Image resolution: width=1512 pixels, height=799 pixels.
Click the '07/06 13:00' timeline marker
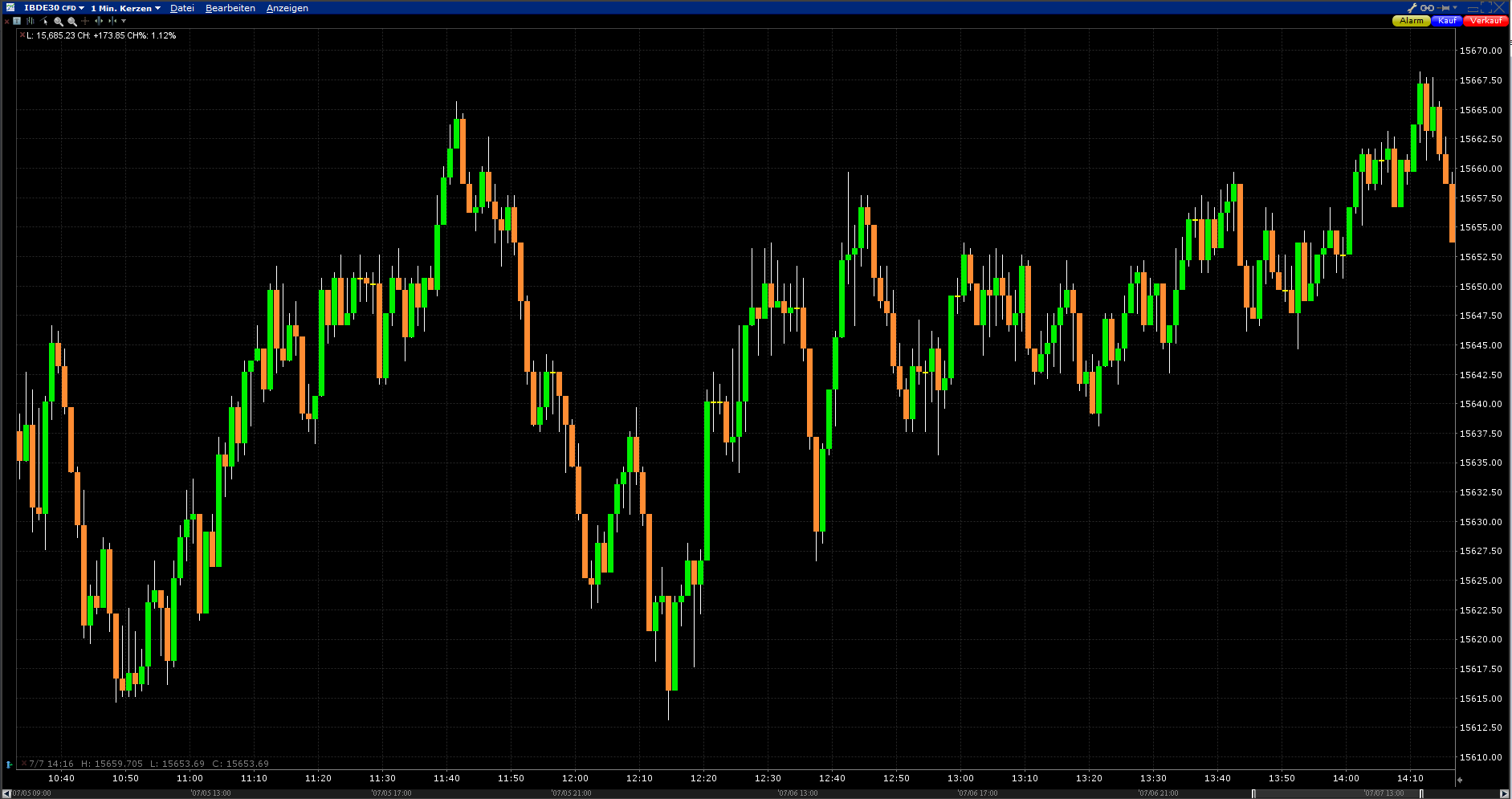(x=797, y=793)
